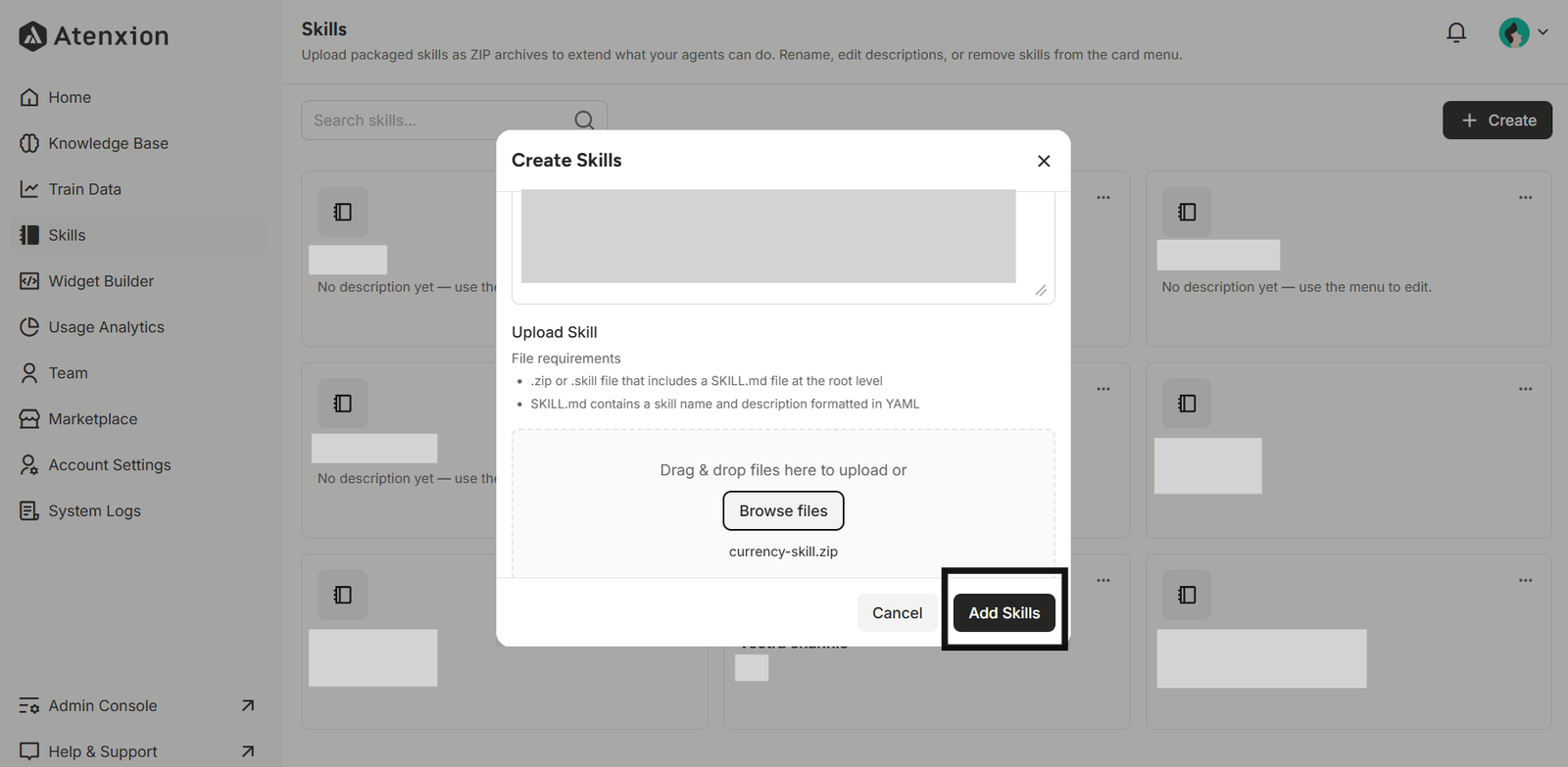This screenshot has height=767, width=1568.
Task: Click Add Skills to submit
Action: tap(1004, 613)
